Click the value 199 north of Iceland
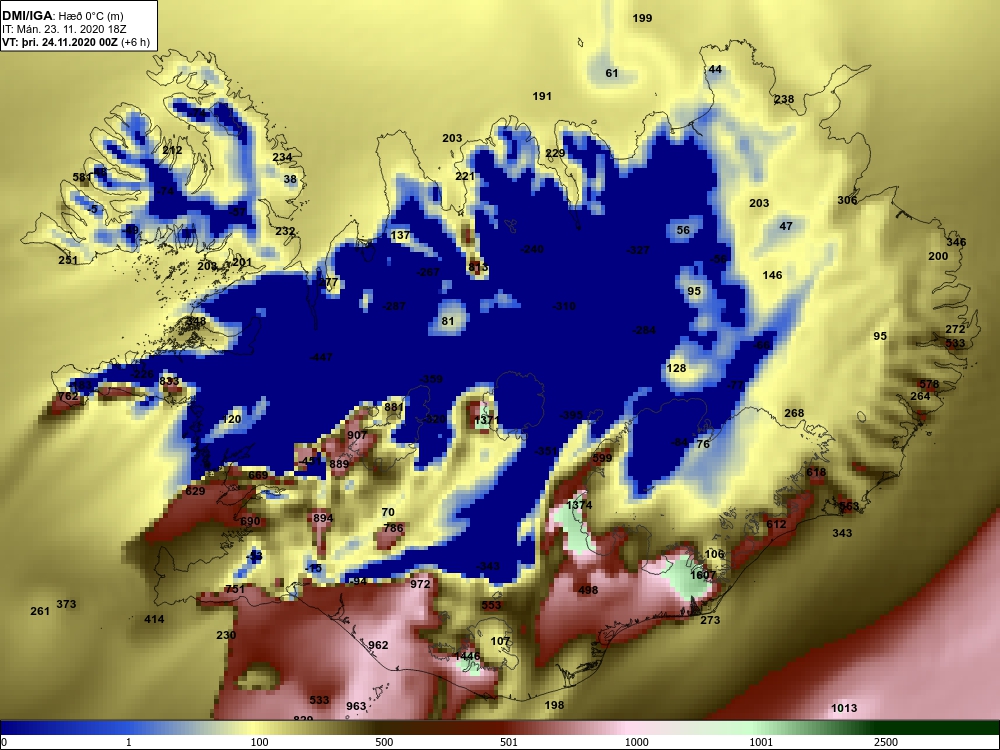 [642, 18]
